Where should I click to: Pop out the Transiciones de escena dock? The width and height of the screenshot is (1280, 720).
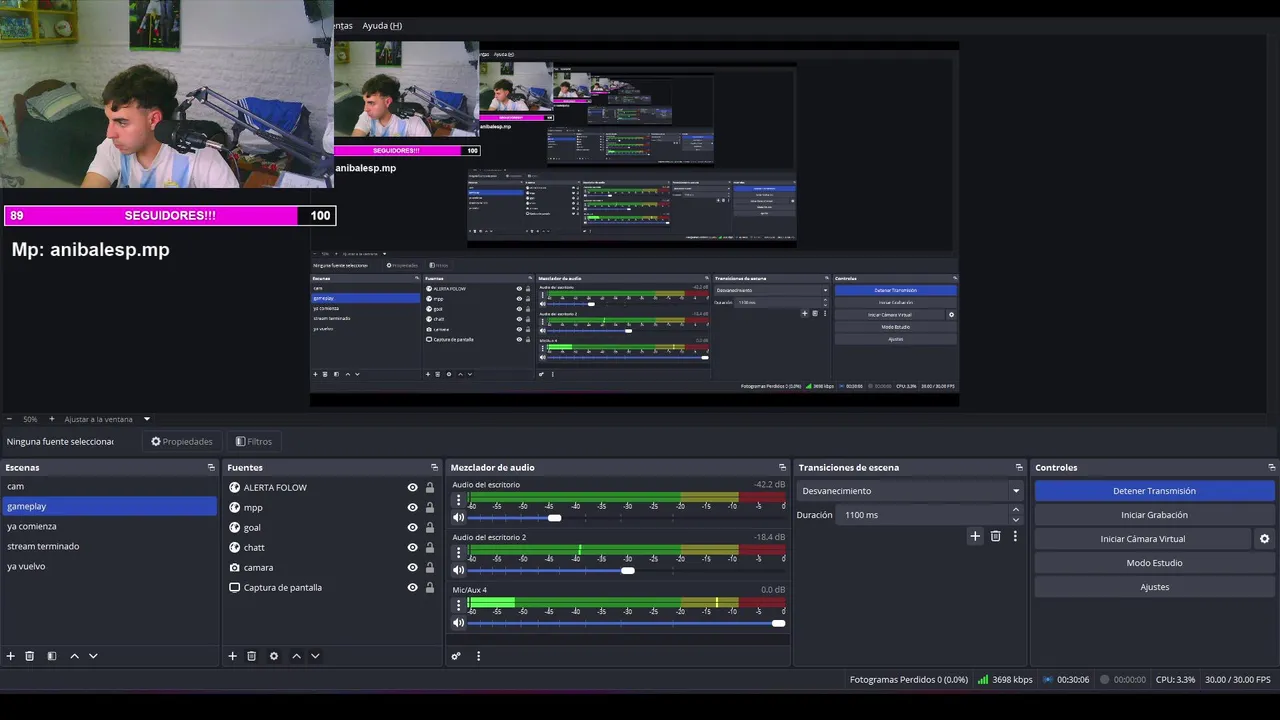(1019, 467)
